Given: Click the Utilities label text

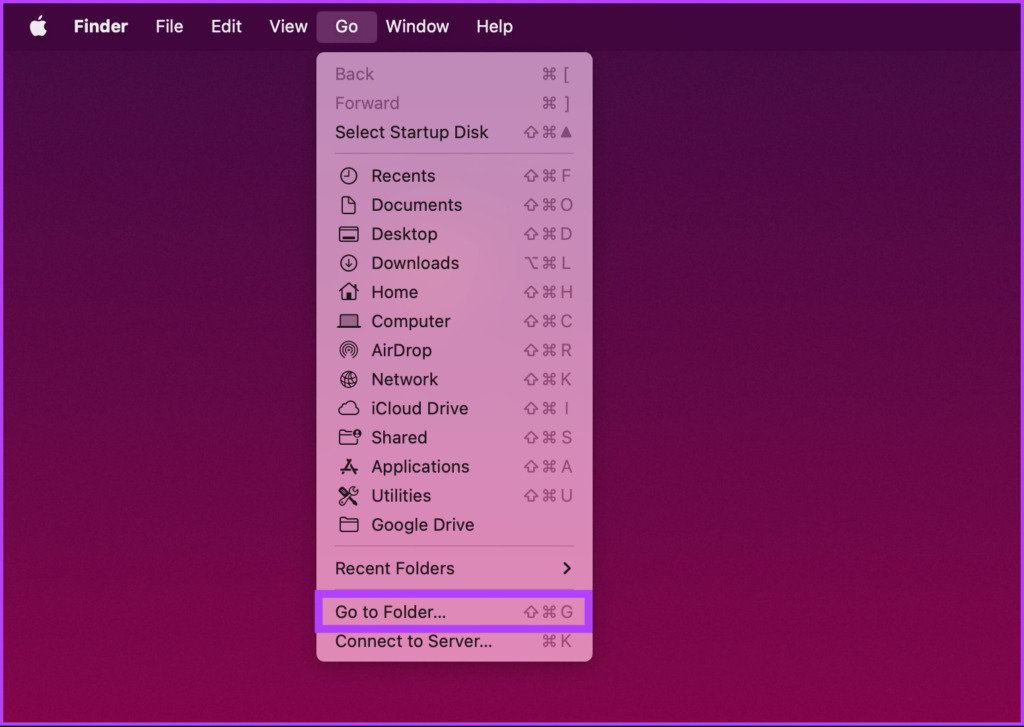Looking at the screenshot, I should tap(401, 496).
